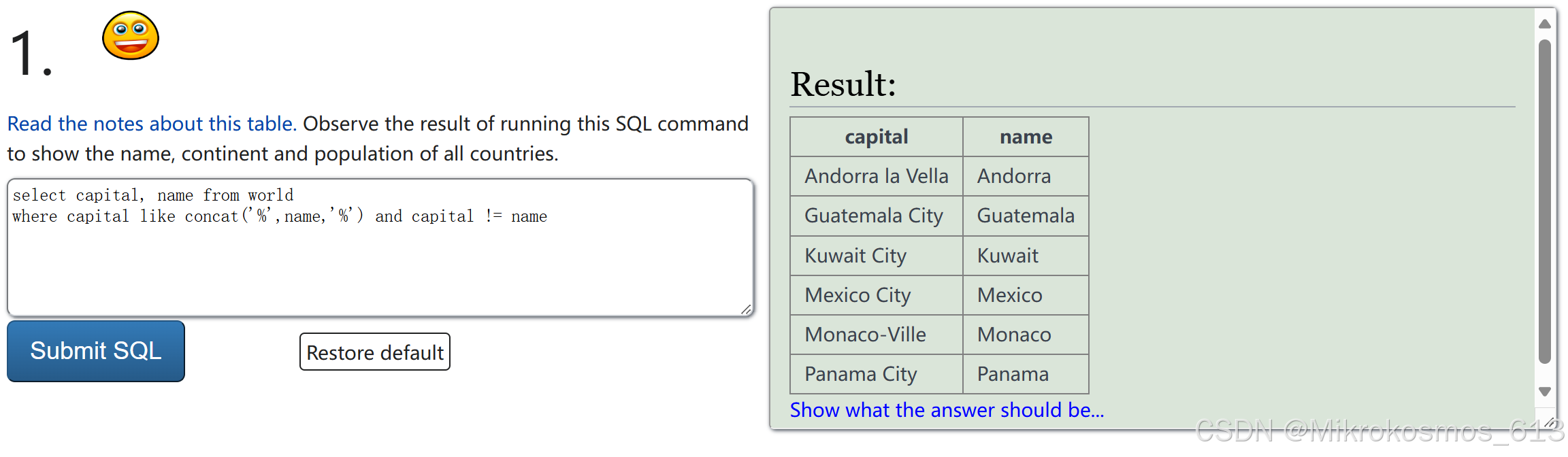Click the 'Andorra la Vella' result cell
The image size is (1568, 457).
point(876,175)
